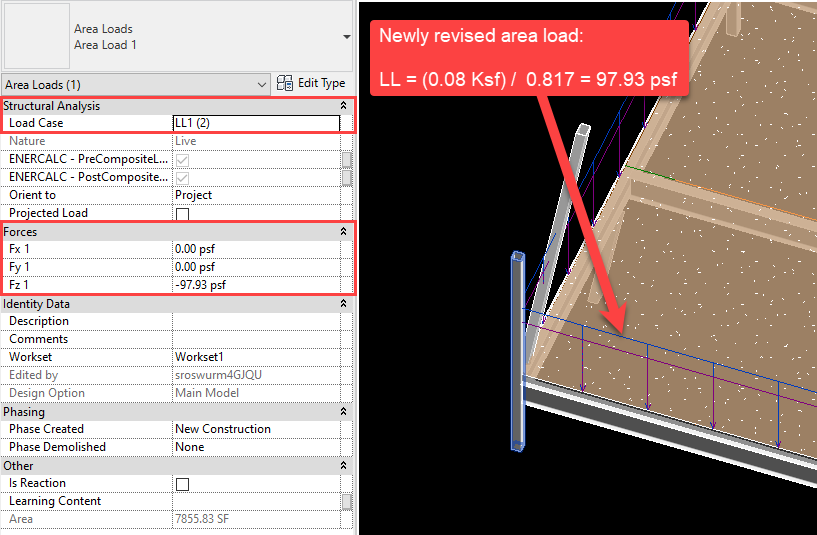The height and width of the screenshot is (535, 817).
Task: Click the Orient to property label
Action: (x=32, y=195)
